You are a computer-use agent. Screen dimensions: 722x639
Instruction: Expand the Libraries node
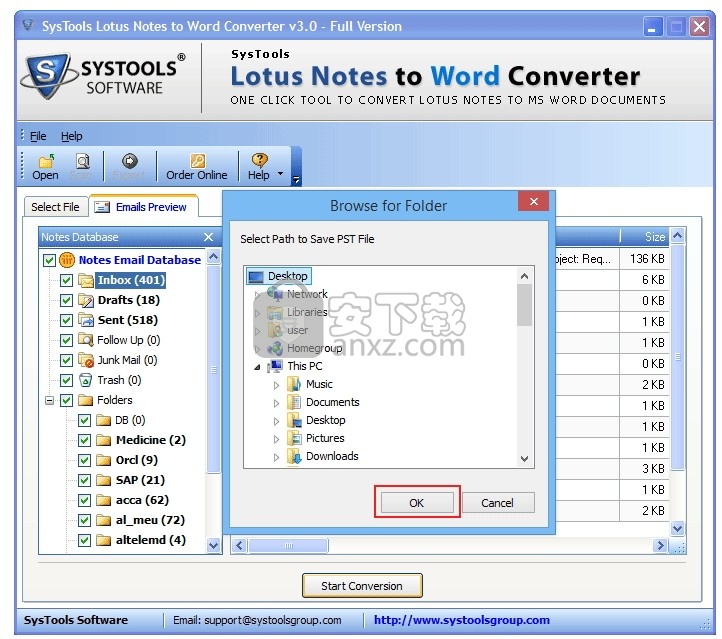tap(257, 313)
